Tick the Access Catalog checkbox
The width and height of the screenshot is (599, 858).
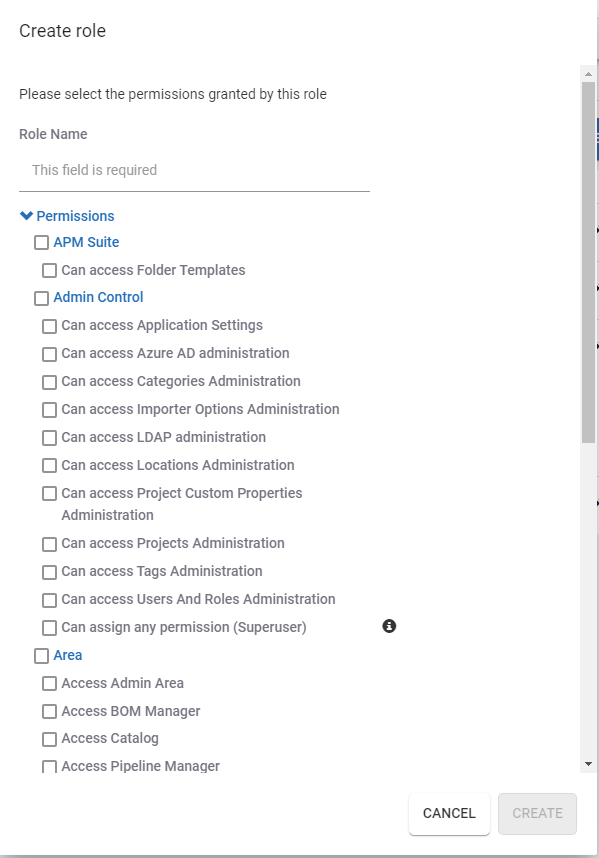point(49,739)
